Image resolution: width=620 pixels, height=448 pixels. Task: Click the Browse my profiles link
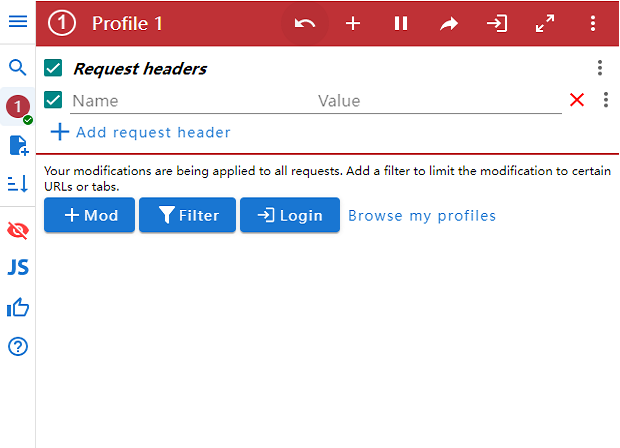[421, 216]
